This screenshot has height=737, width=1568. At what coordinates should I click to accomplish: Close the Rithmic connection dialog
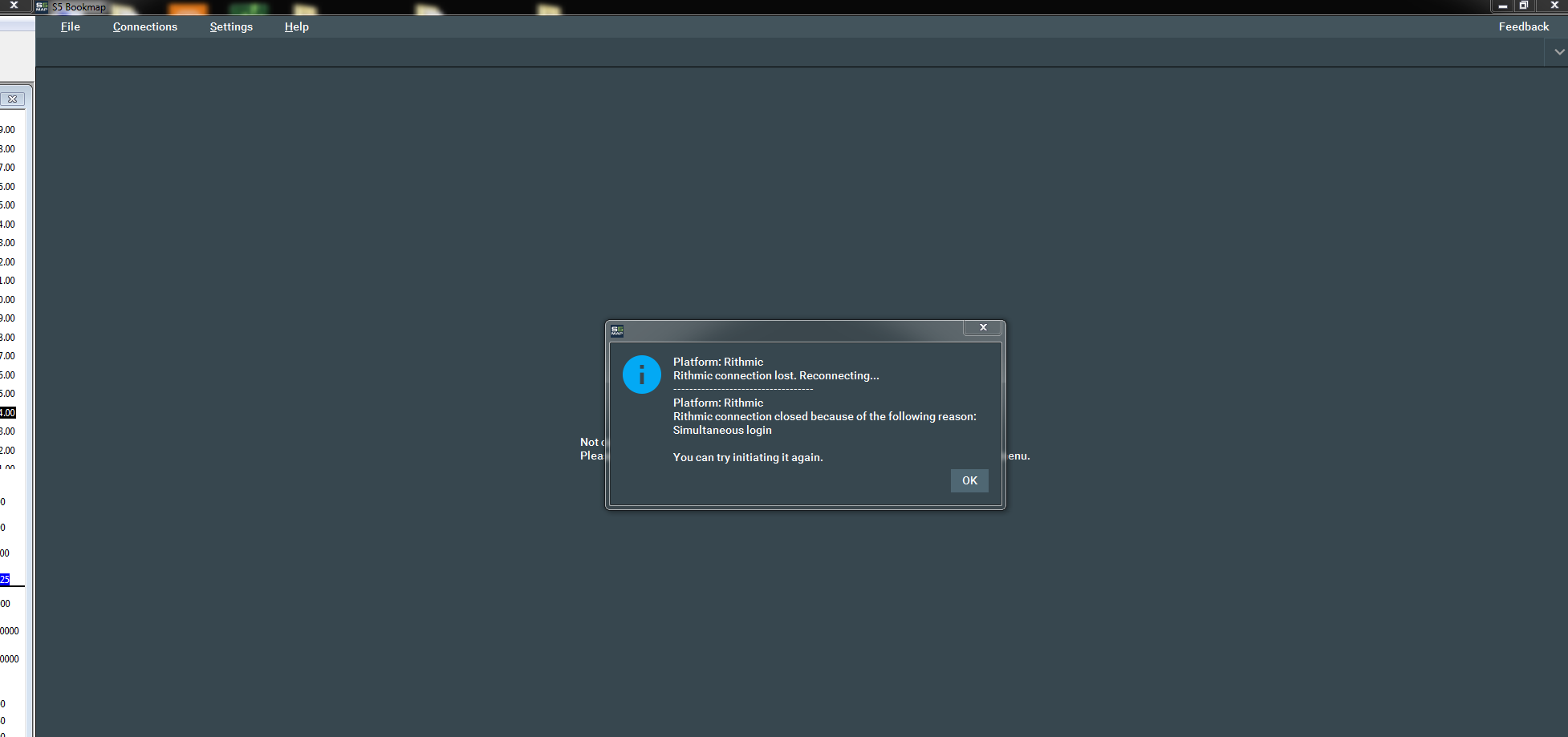click(983, 327)
